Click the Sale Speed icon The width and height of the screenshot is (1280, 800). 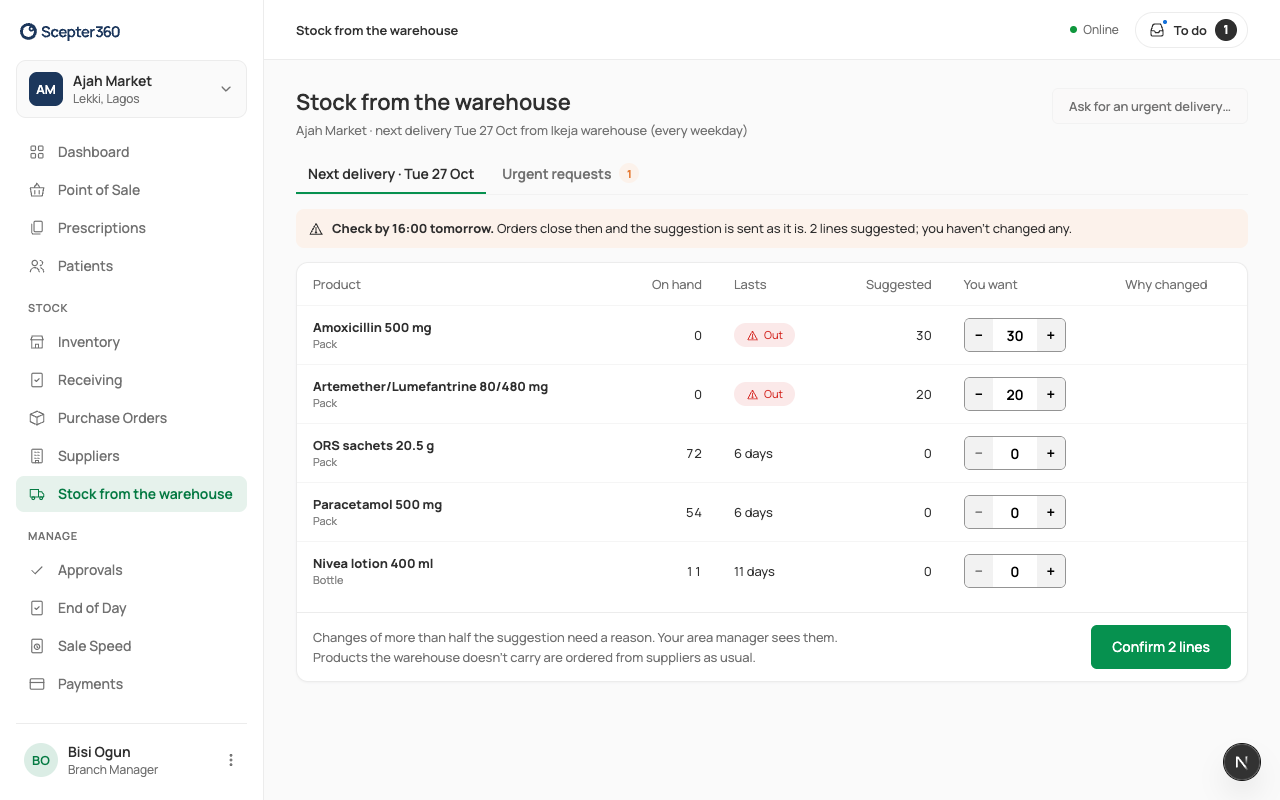pos(37,646)
